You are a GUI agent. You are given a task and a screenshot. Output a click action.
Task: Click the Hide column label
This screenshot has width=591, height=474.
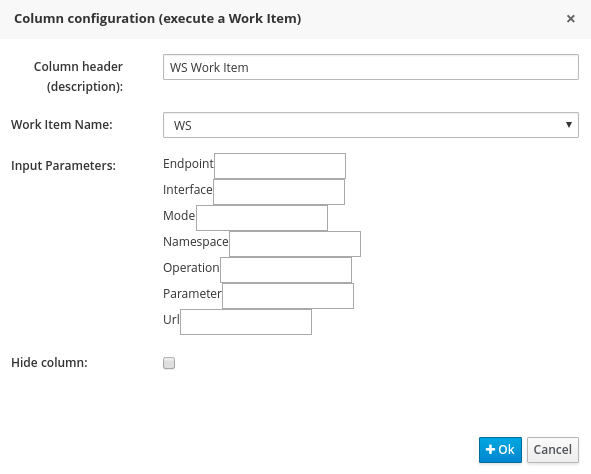[x=49, y=362]
